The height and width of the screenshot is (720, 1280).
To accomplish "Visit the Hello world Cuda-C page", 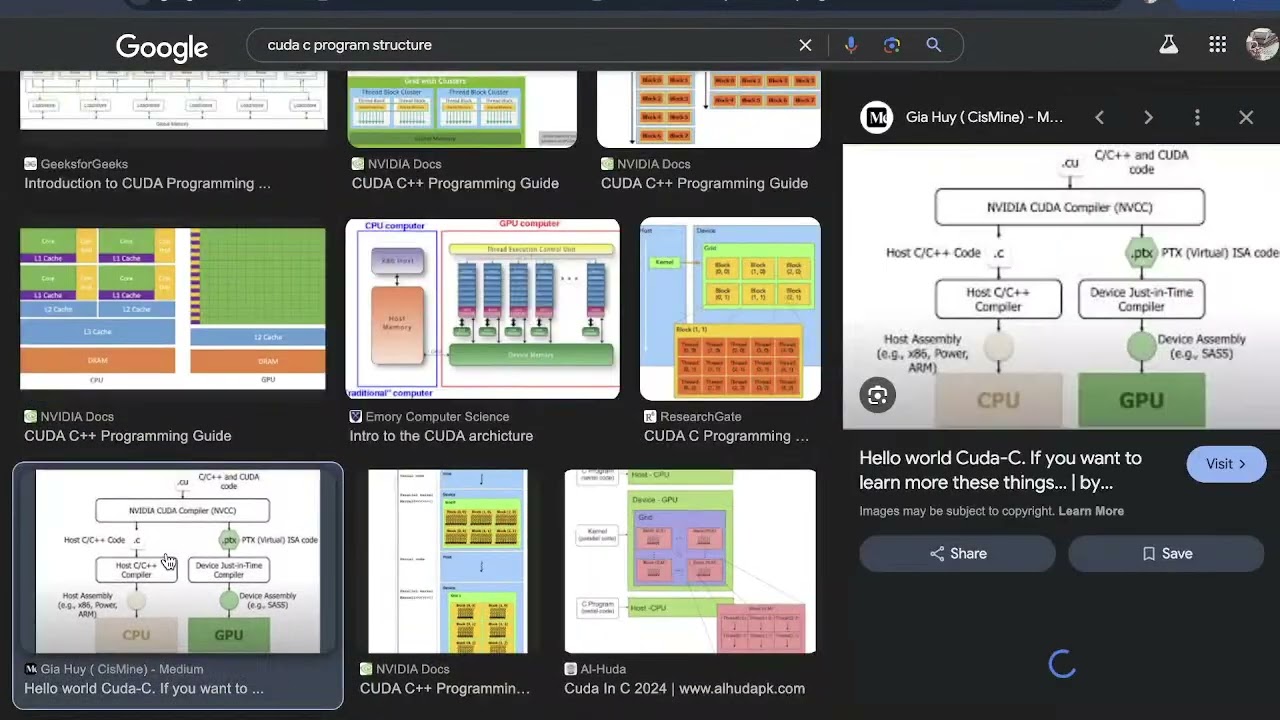I will click(x=1226, y=464).
